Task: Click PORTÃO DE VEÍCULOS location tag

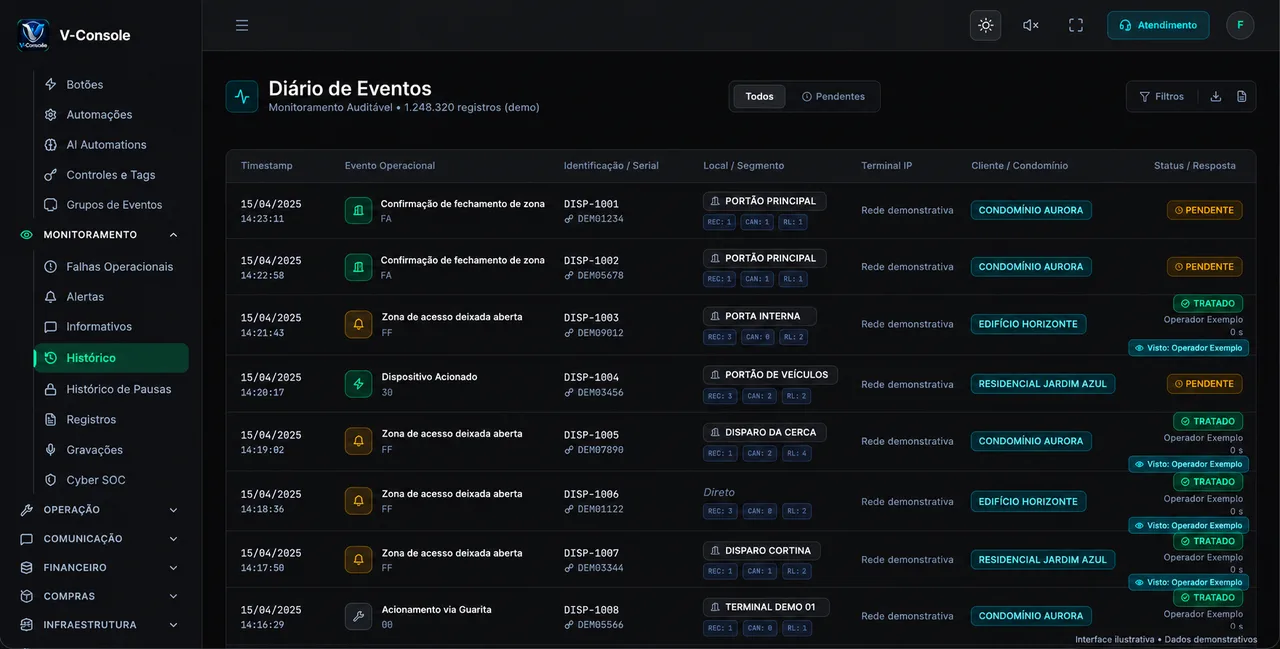Action: coord(770,375)
